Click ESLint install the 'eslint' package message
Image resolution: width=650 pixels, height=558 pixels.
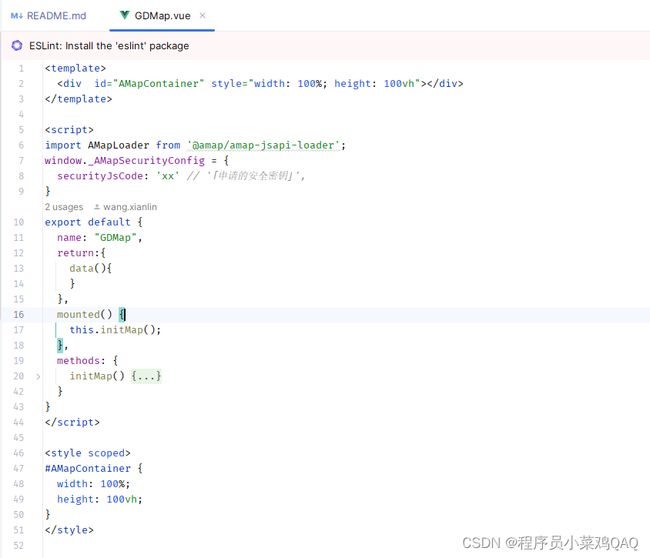109,46
